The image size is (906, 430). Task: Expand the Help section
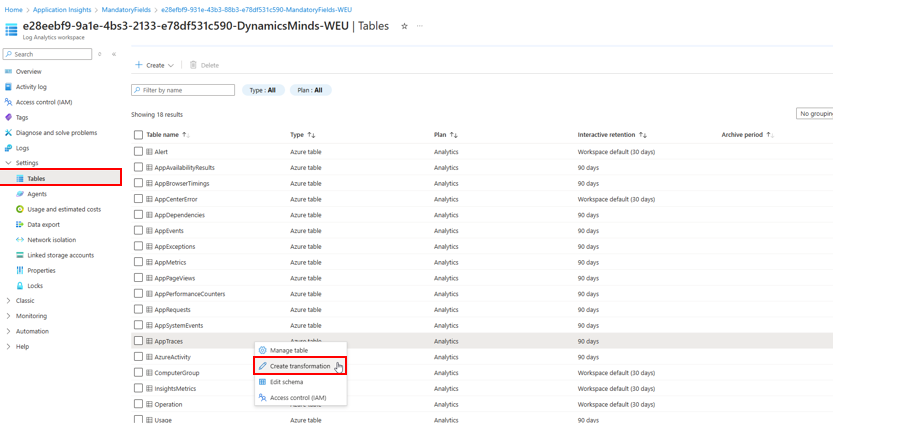pyautogui.click(x=8, y=347)
